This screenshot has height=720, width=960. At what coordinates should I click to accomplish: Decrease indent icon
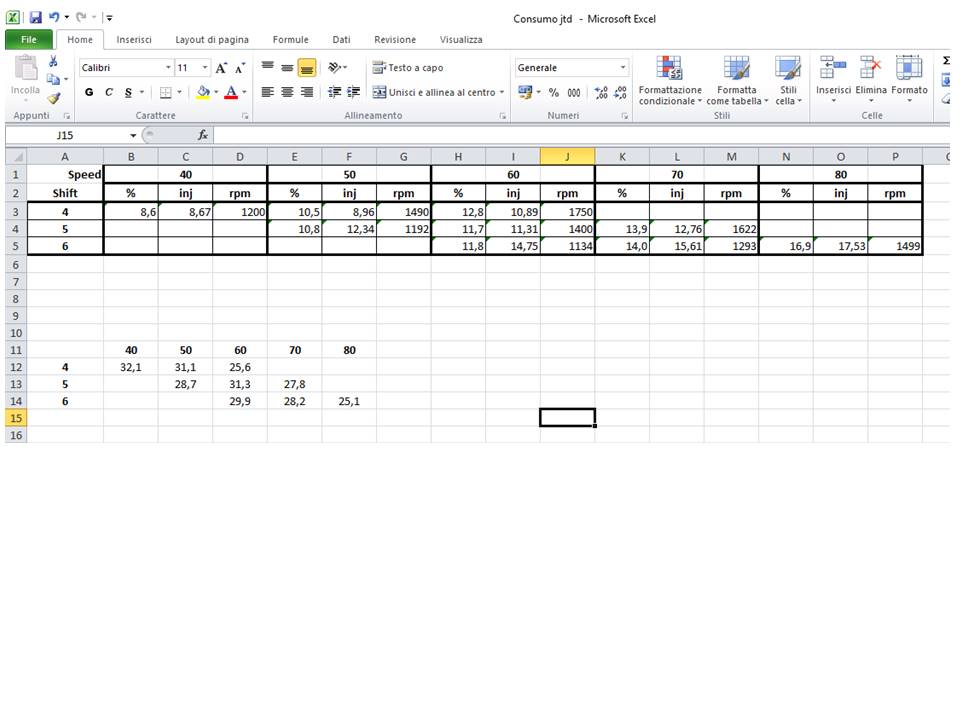coord(334,92)
